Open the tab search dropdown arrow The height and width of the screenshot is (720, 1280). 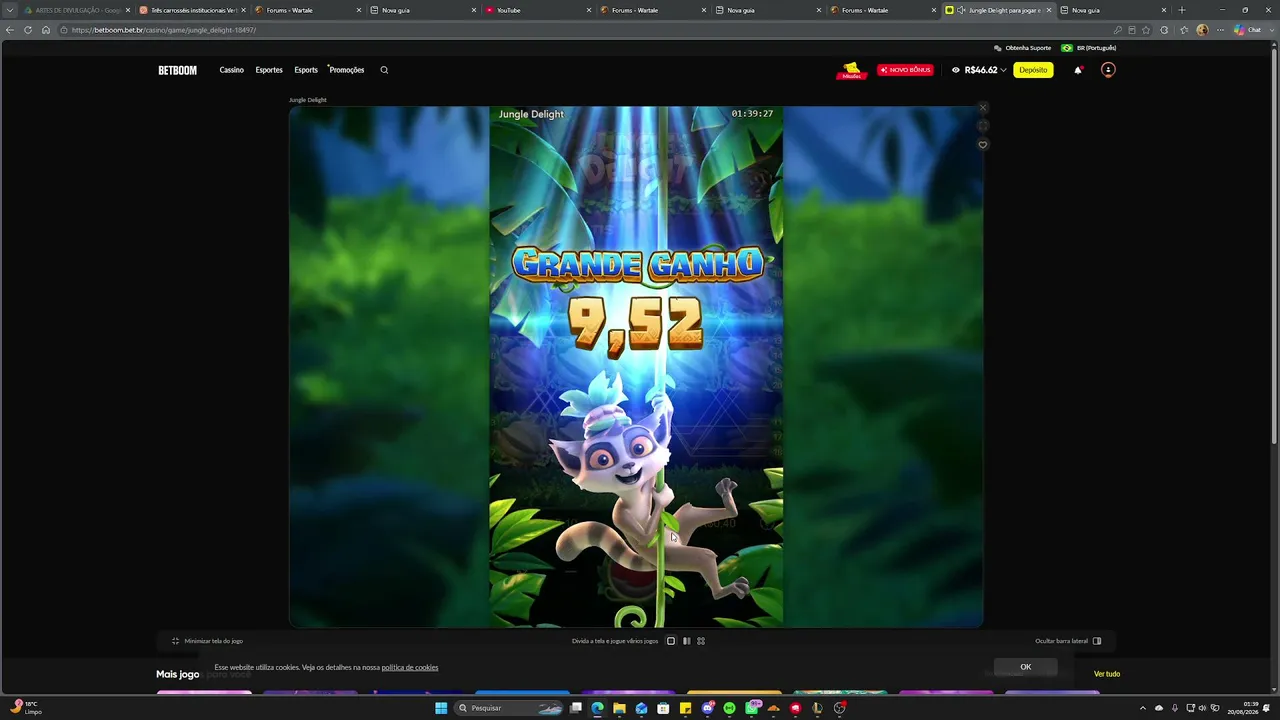pos(10,10)
